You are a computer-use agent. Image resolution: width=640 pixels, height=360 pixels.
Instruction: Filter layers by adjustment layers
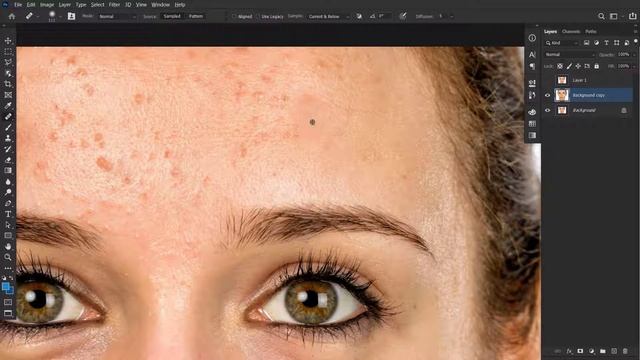pos(596,43)
